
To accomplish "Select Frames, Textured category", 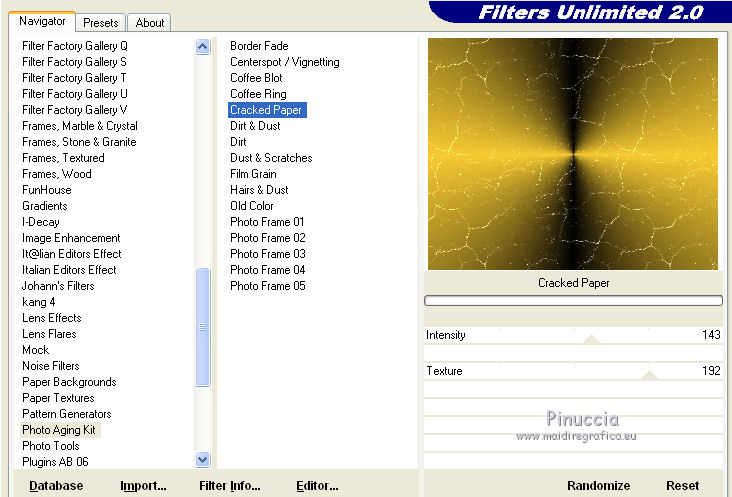I will point(63,158).
